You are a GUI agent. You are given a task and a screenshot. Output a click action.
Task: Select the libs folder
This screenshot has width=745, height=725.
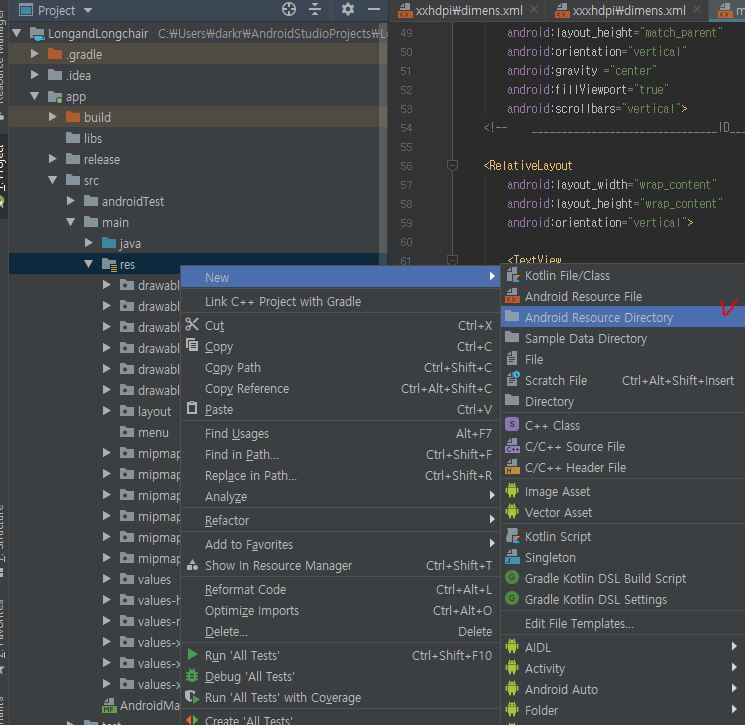pos(93,138)
